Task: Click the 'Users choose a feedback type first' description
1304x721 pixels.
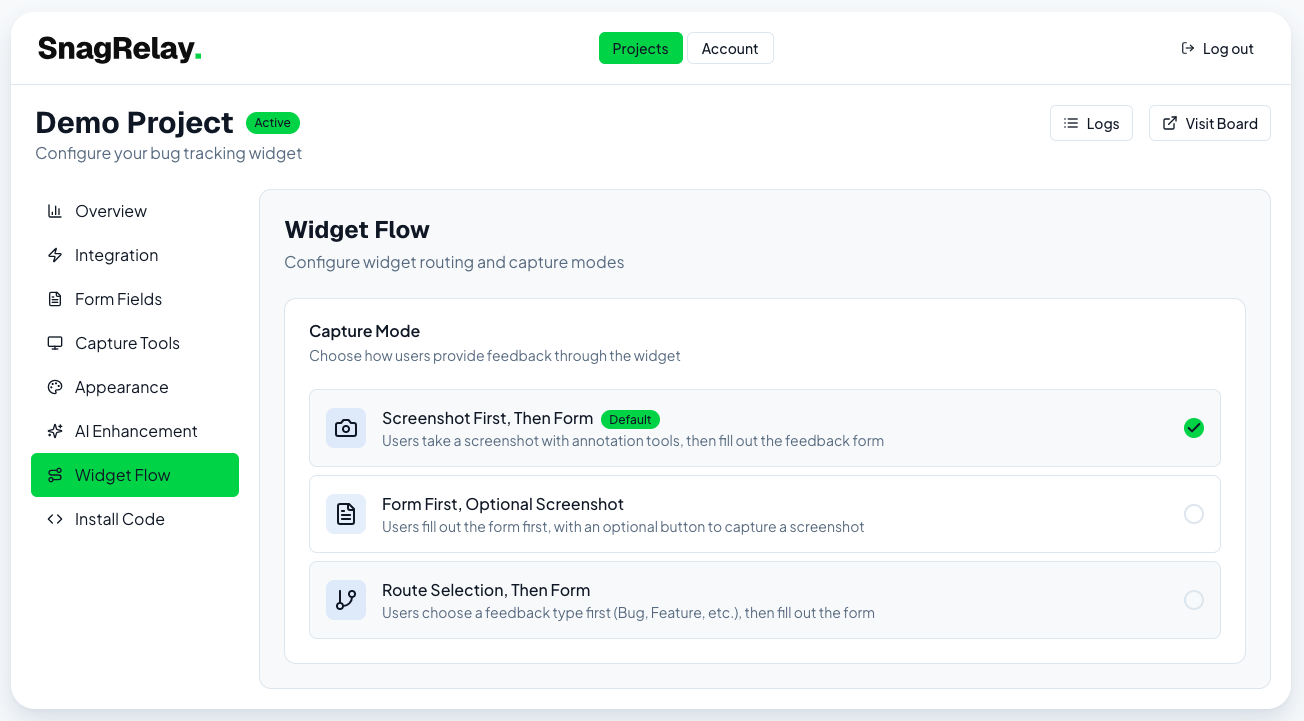Action: tap(628, 612)
